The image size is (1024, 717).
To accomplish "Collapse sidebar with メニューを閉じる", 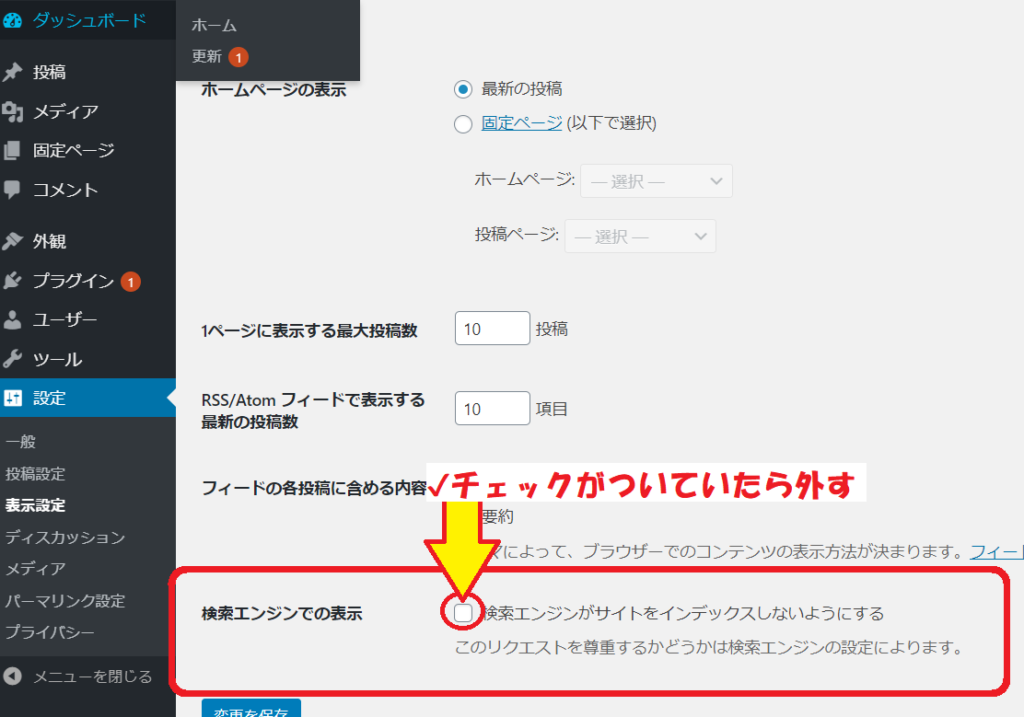I will click(x=80, y=677).
